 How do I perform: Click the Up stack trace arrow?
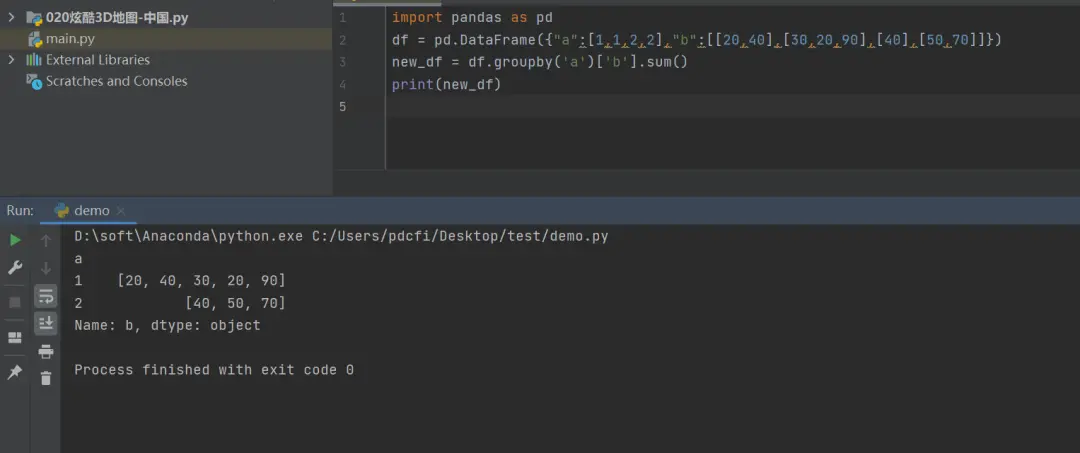point(46,240)
